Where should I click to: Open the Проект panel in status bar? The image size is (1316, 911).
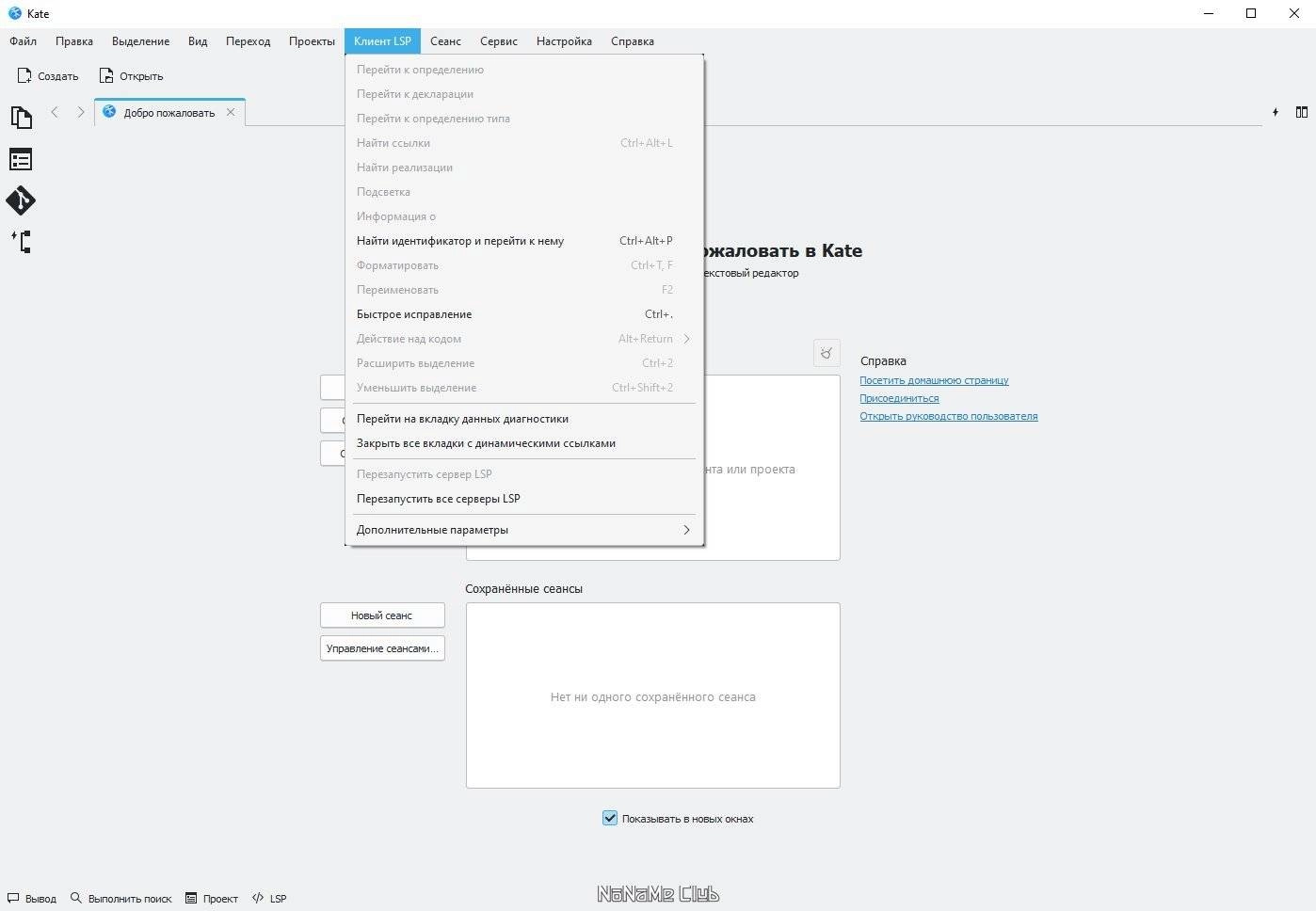(x=212, y=899)
